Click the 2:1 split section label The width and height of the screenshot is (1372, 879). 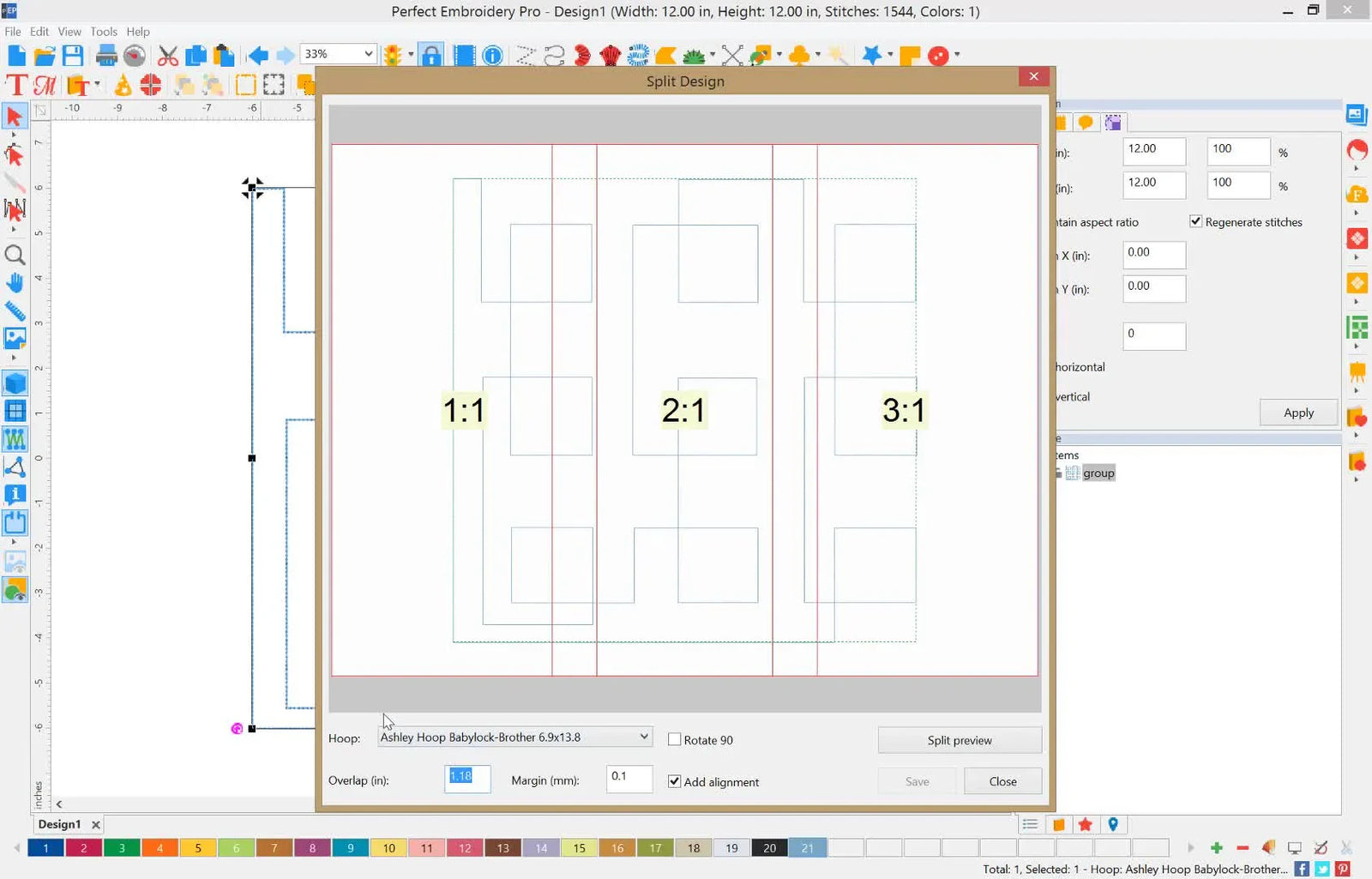point(683,410)
